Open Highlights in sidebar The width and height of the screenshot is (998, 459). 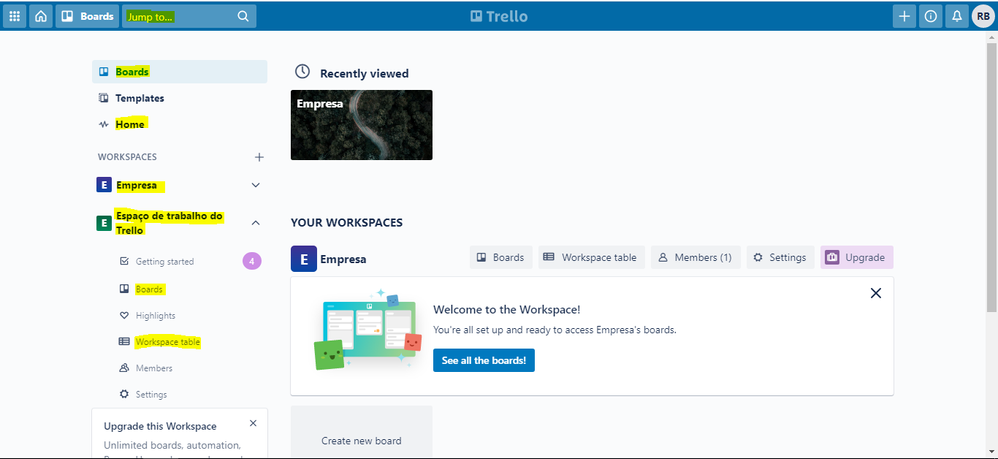pyautogui.click(x=155, y=316)
